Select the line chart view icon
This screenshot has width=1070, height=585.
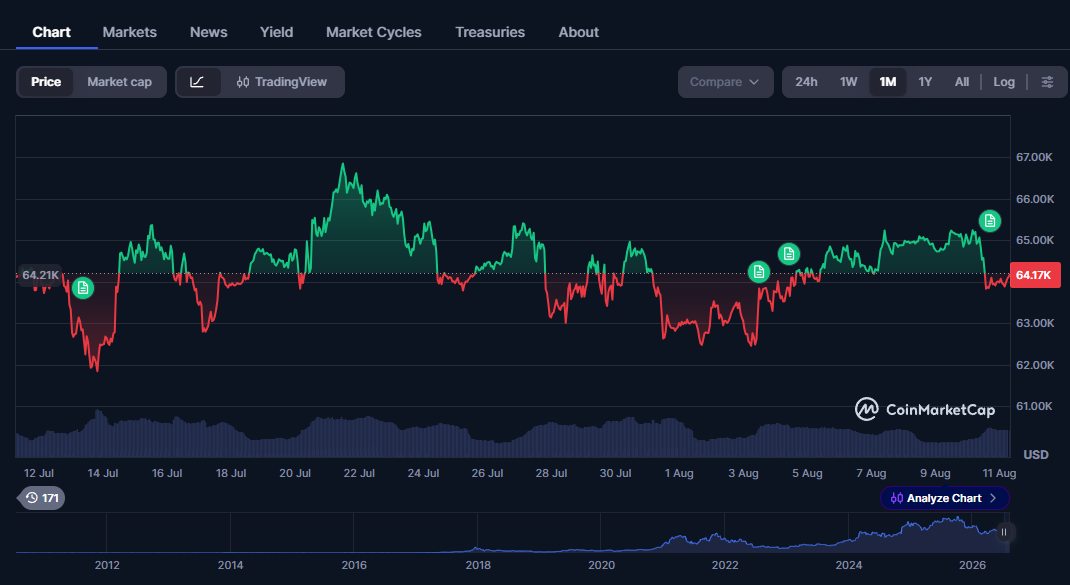(x=197, y=82)
